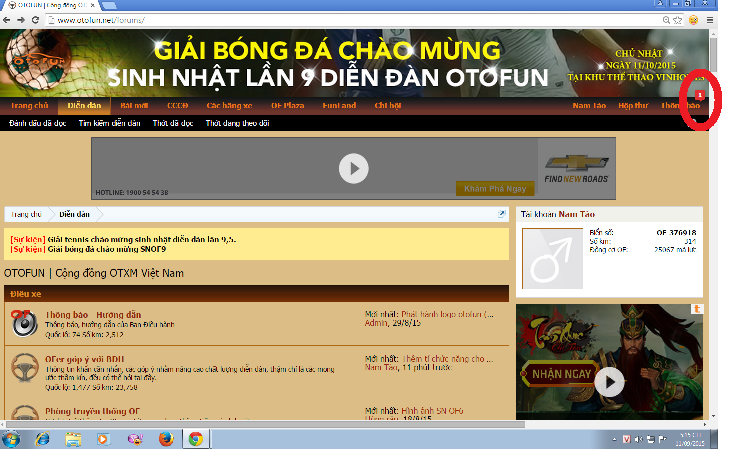The width and height of the screenshot is (739, 460).
Task: Click the address bar with www.otofun.net/forums/
Action: tap(353, 20)
